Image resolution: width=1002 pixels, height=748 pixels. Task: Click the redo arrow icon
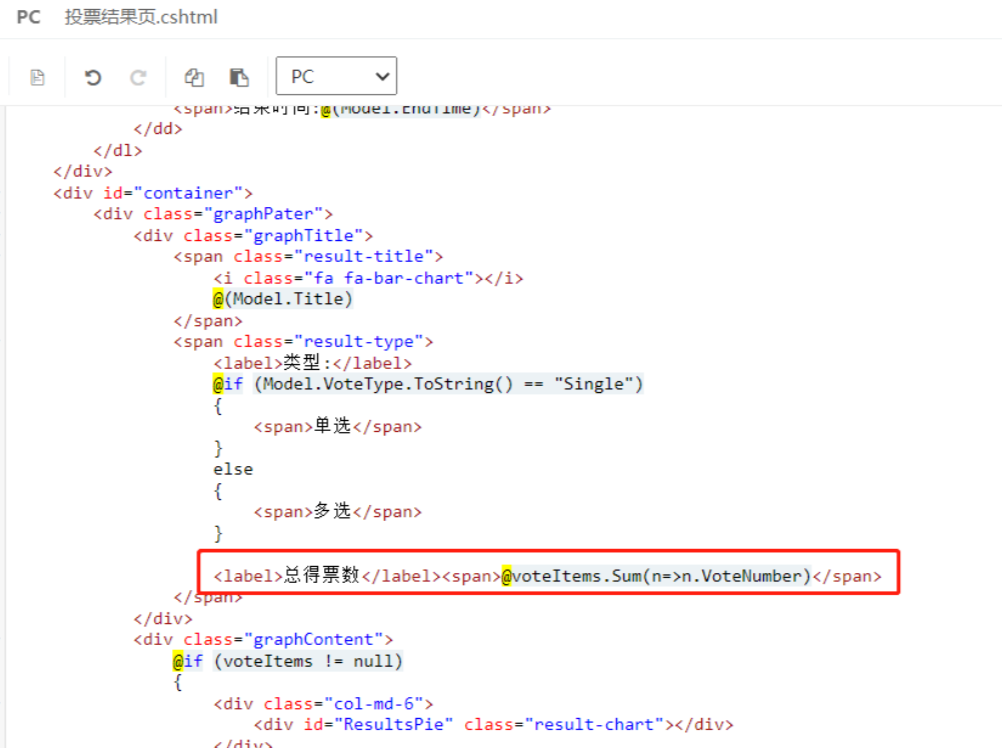(139, 77)
